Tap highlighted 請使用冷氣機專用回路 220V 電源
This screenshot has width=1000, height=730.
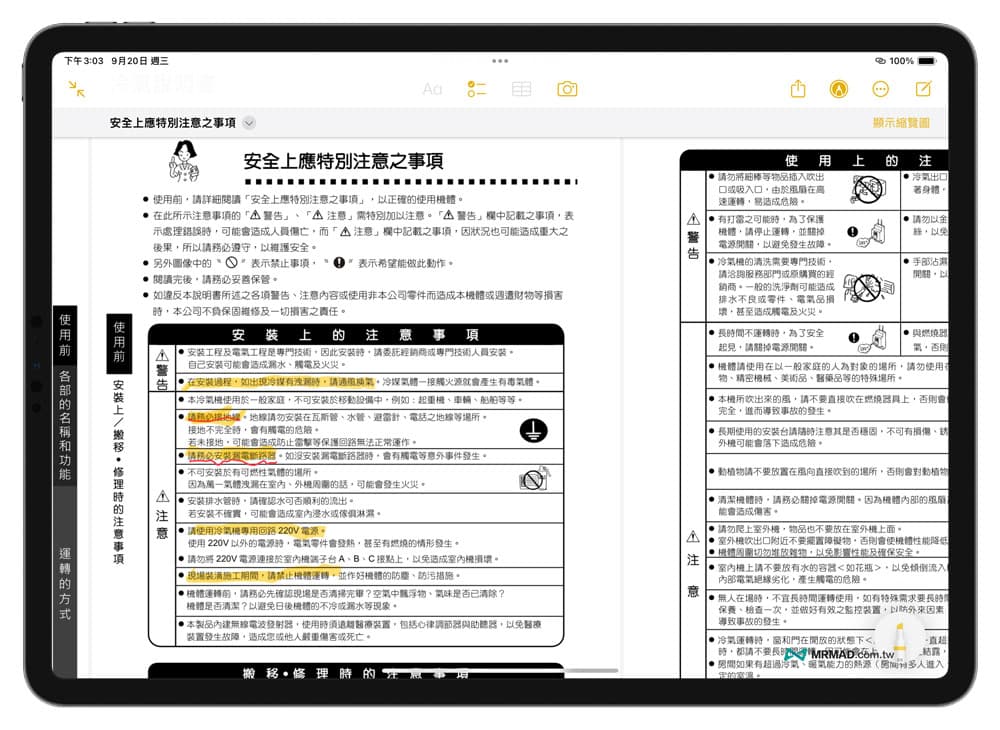click(x=256, y=530)
